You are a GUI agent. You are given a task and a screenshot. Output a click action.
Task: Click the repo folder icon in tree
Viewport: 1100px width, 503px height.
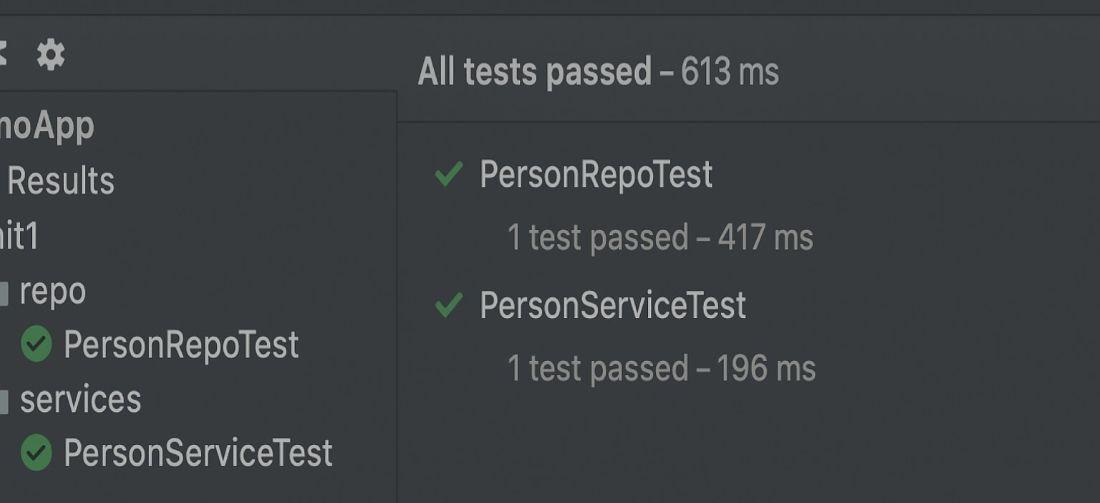[x=4, y=294]
